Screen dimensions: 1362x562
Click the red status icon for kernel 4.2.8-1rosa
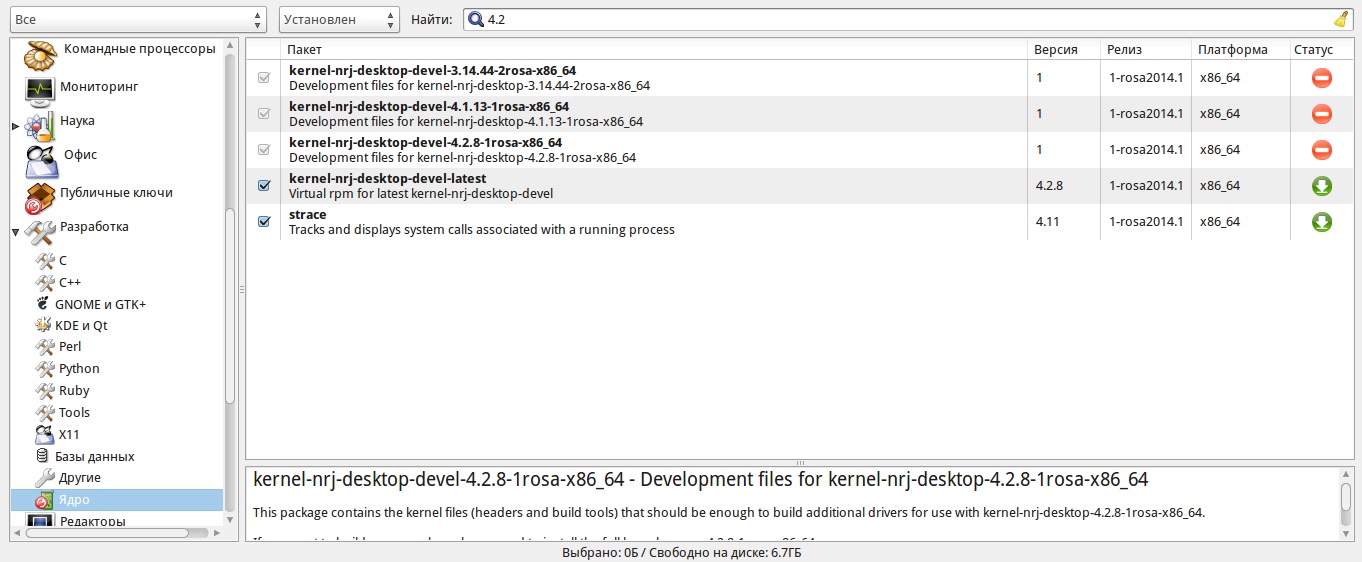click(x=1321, y=150)
